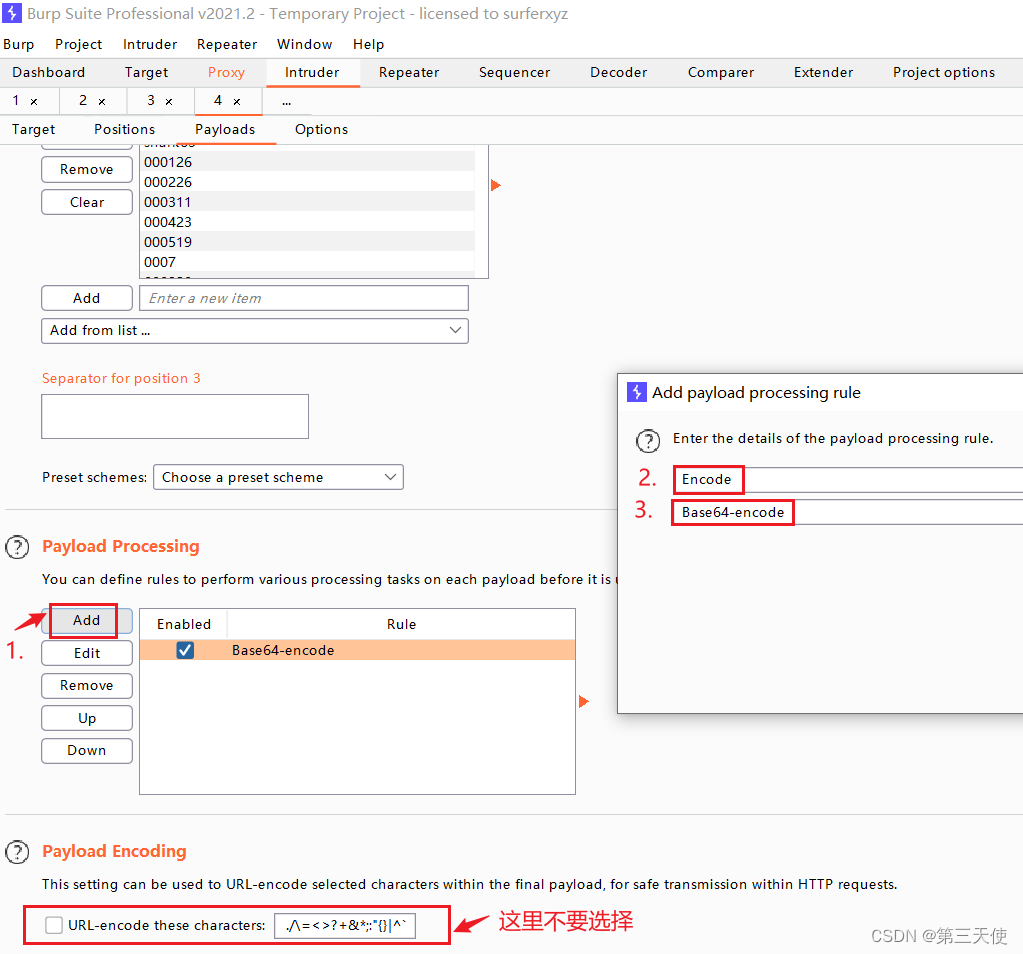Image resolution: width=1023 pixels, height=954 pixels.
Task: Click Remove button for payload list
Action: point(87,170)
